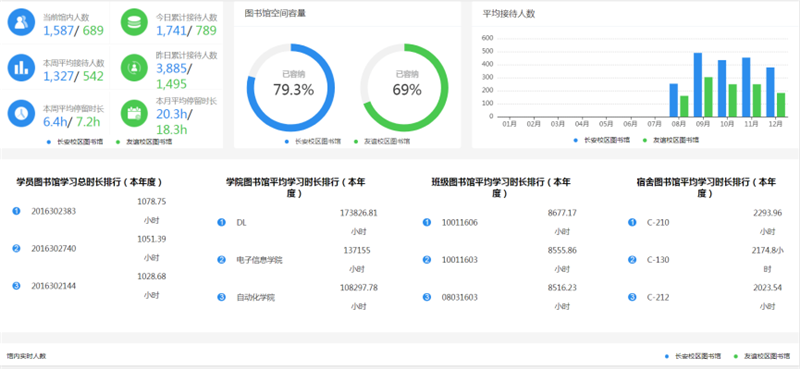800x369 pixels.
Task: Click rank 2 badge beside 电子信息学院
Action: click(221, 260)
